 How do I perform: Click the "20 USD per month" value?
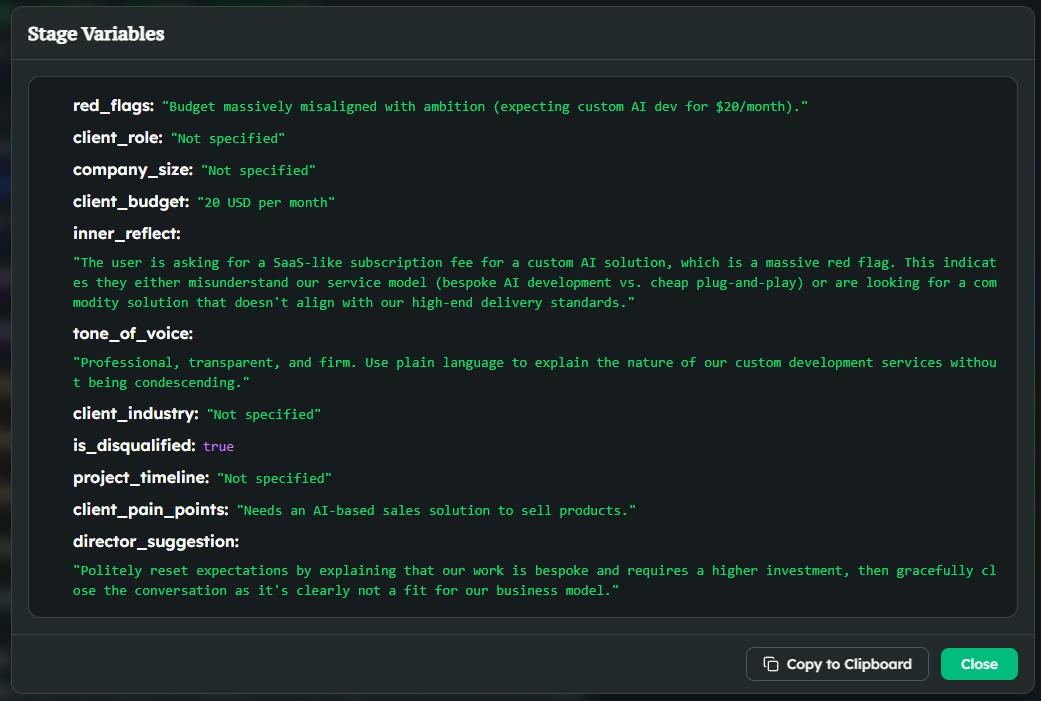266,202
